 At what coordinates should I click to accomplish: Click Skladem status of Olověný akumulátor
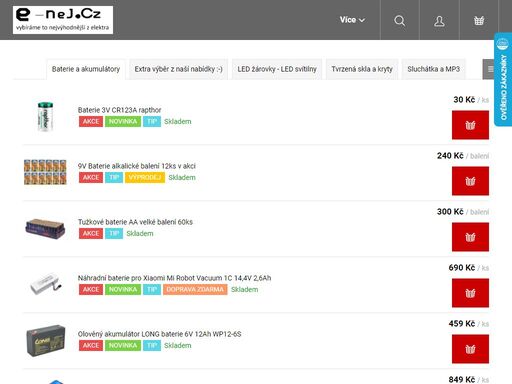coord(178,345)
